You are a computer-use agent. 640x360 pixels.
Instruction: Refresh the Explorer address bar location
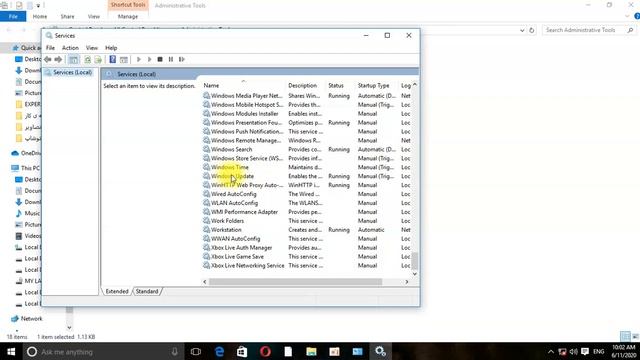(x=531, y=30)
